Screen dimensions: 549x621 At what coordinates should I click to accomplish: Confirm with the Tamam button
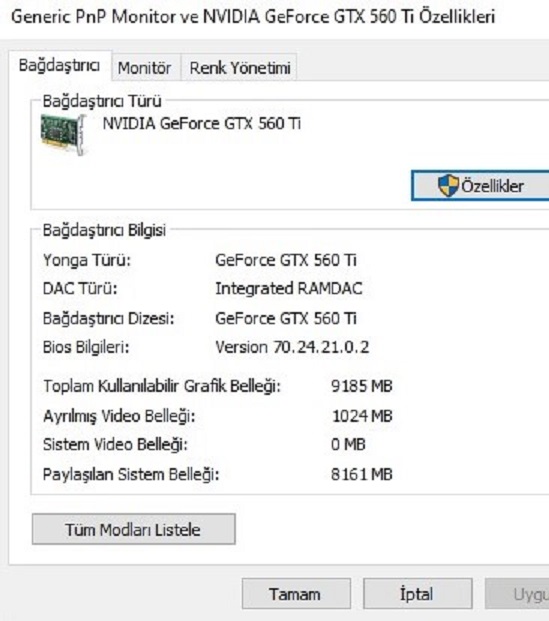(296, 594)
